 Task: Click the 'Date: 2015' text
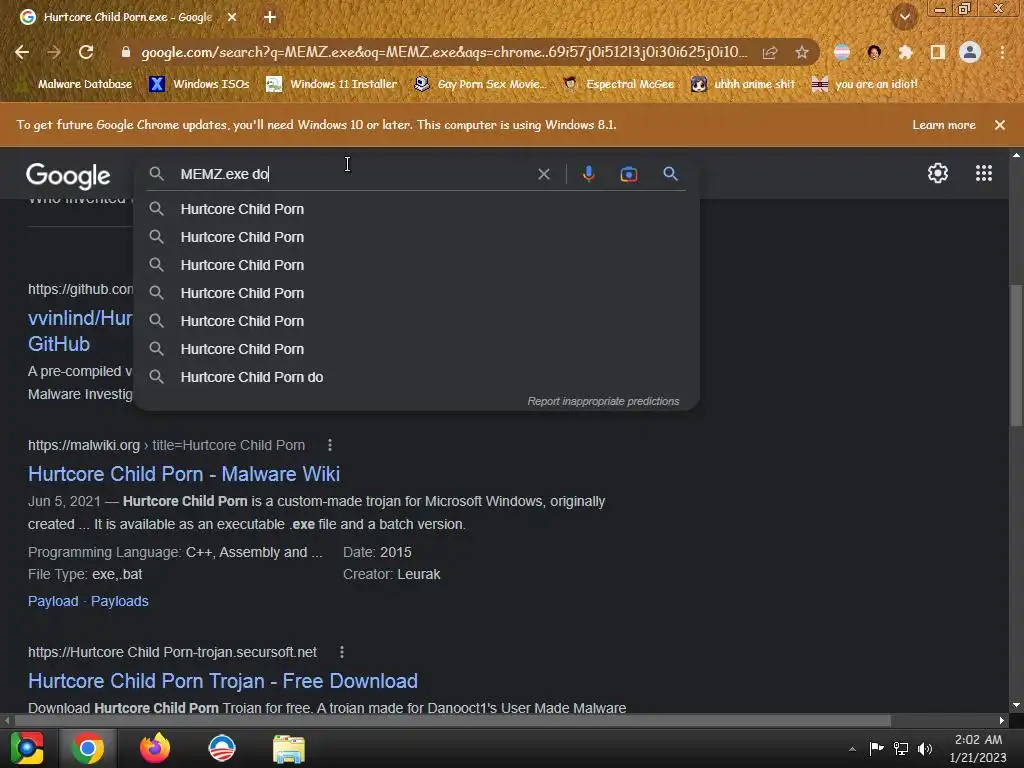coord(377,552)
